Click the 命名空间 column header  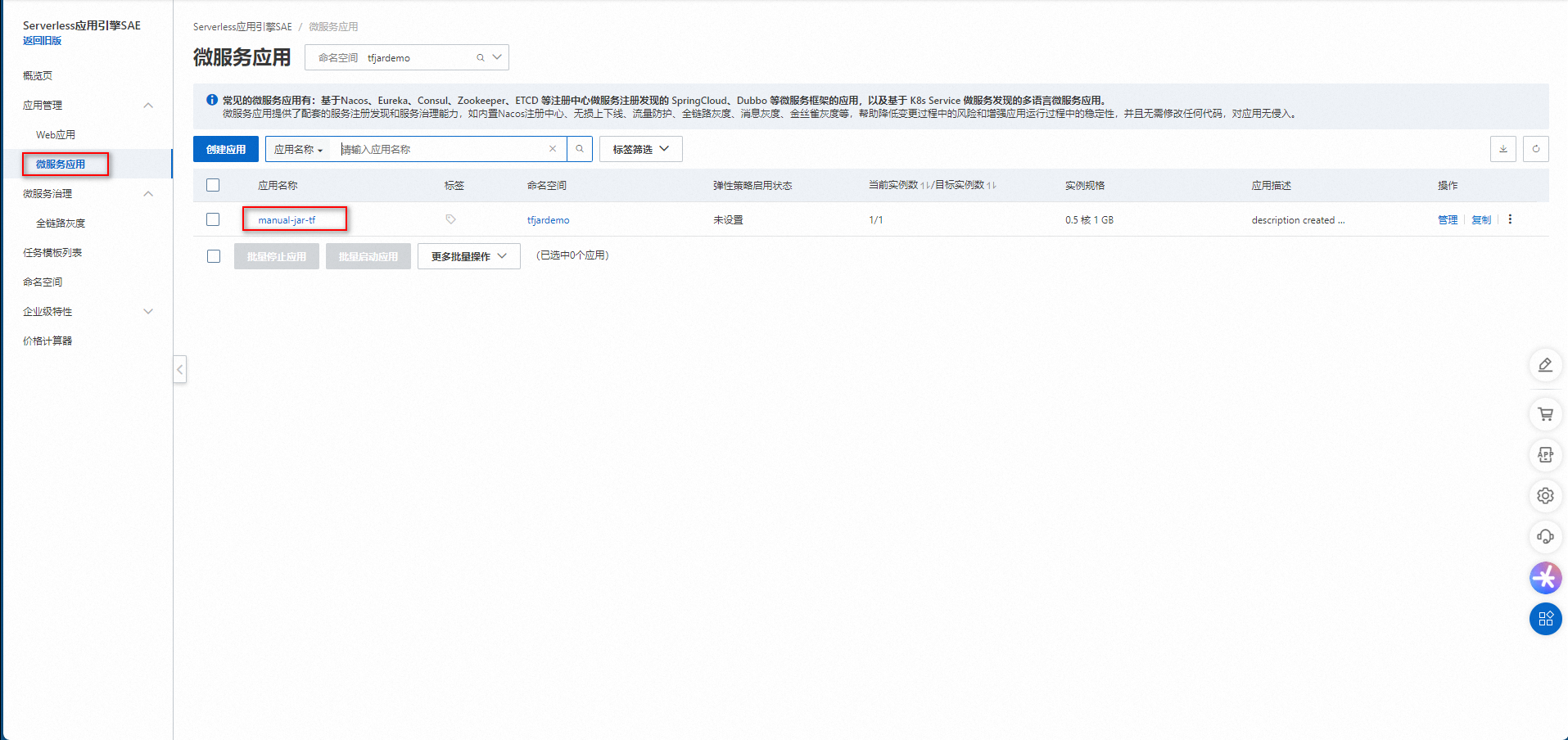(547, 186)
